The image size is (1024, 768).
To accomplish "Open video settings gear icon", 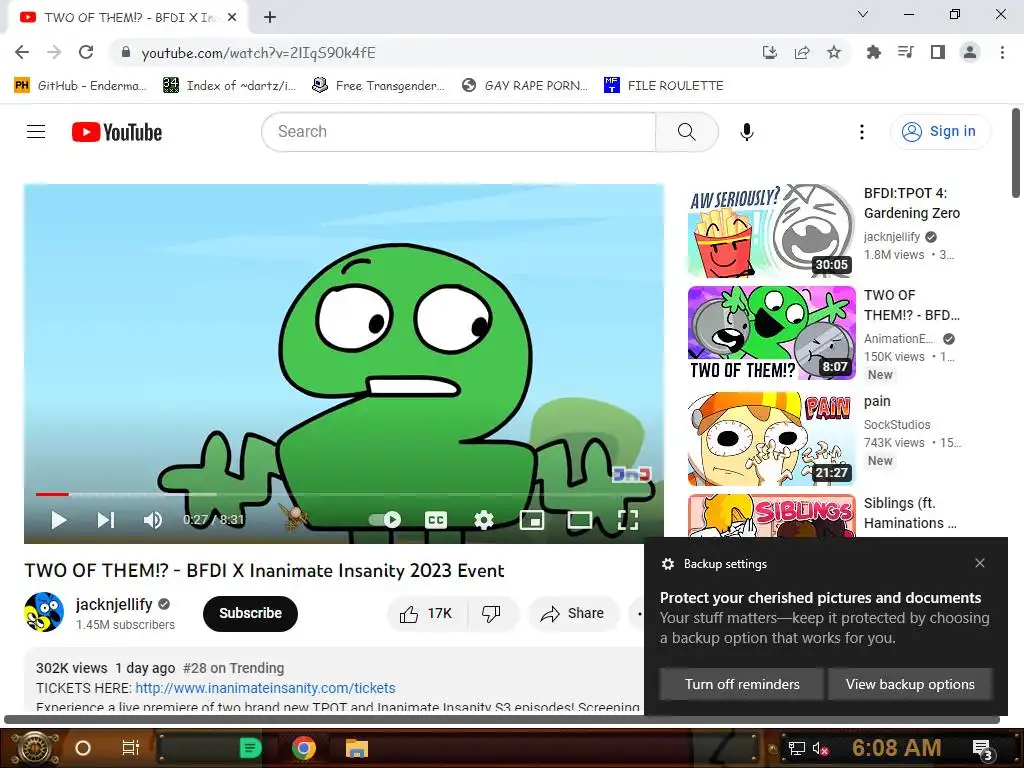I will (x=483, y=520).
